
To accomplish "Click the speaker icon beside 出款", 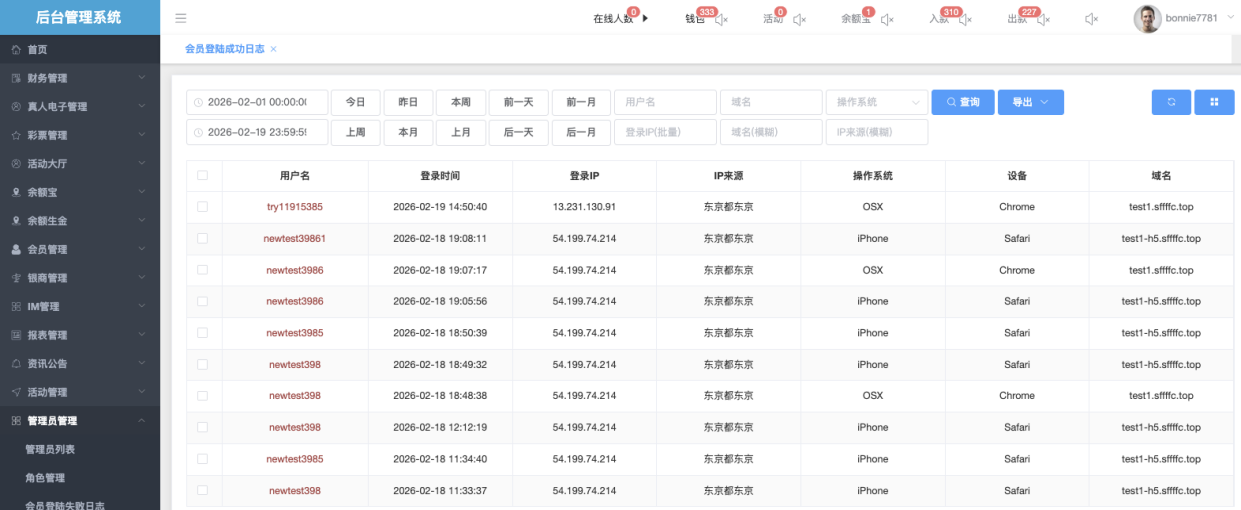I will [x=1043, y=19].
